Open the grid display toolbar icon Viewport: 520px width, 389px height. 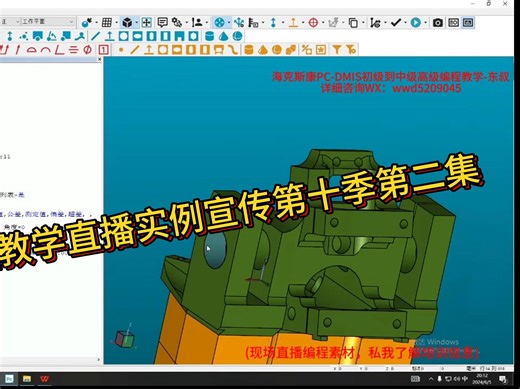point(107,23)
